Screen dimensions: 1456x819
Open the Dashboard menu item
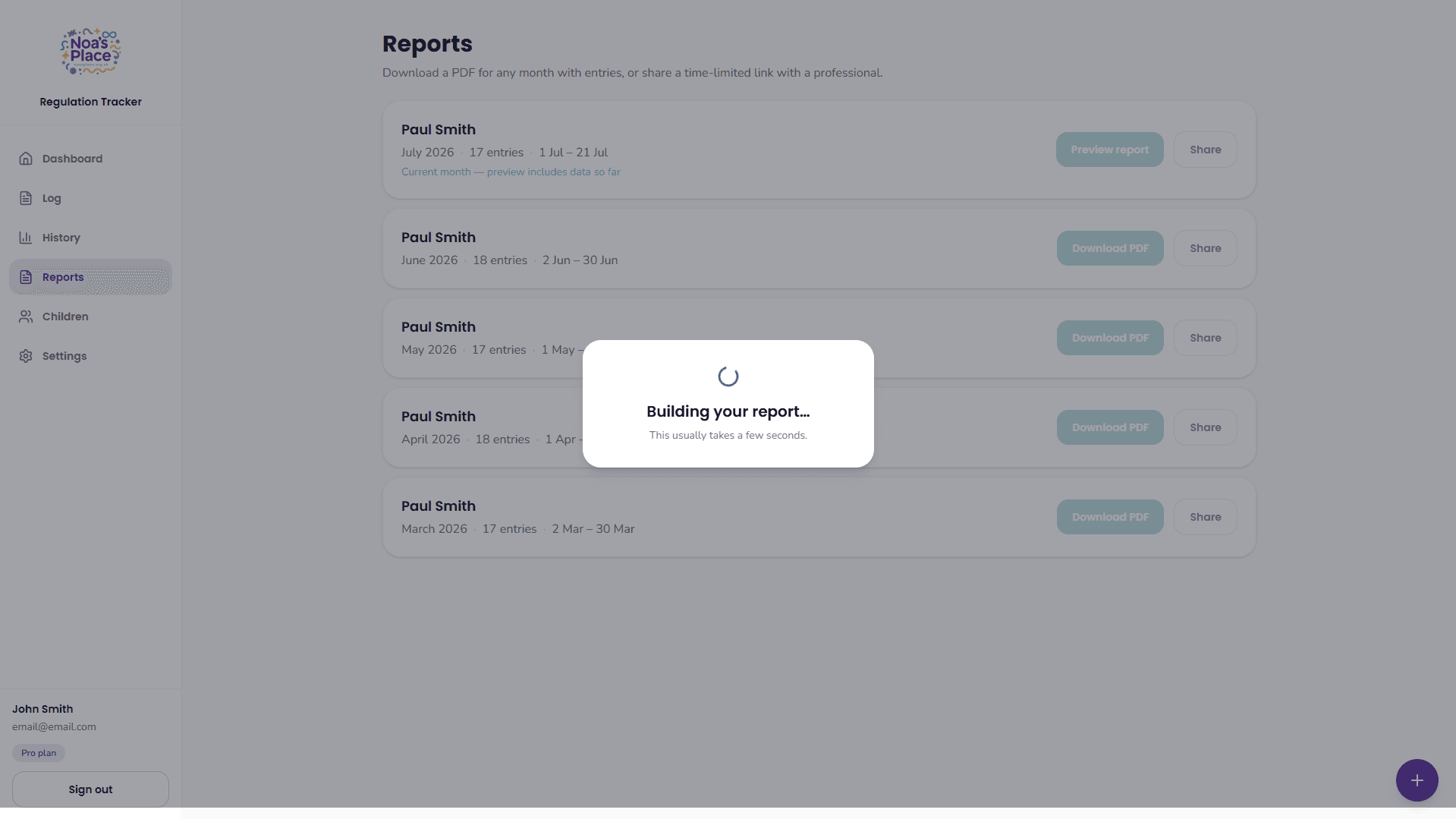tap(90, 159)
